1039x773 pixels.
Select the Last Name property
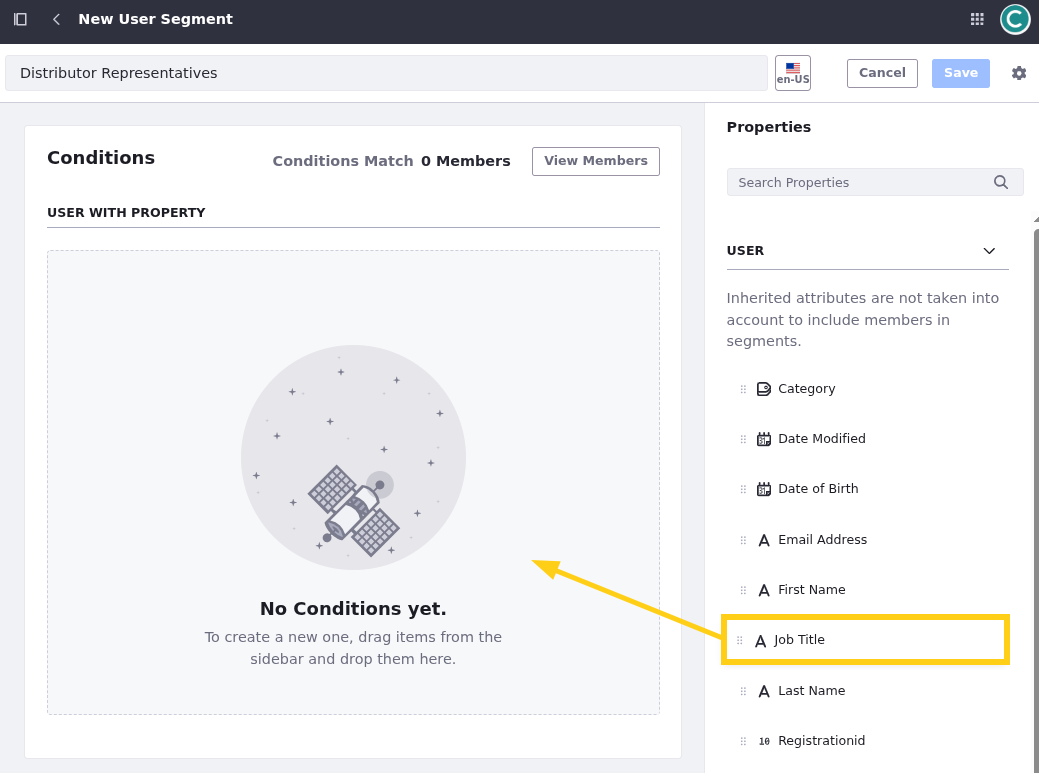[x=811, y=691]
